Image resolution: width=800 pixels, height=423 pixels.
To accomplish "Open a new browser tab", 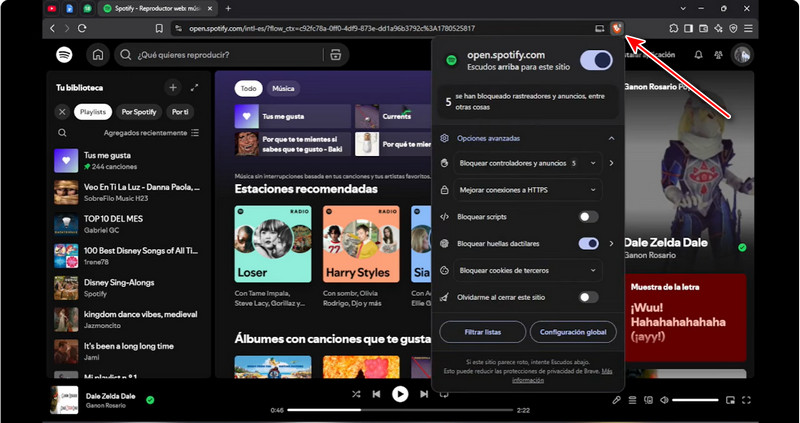I will pos(228,8).
